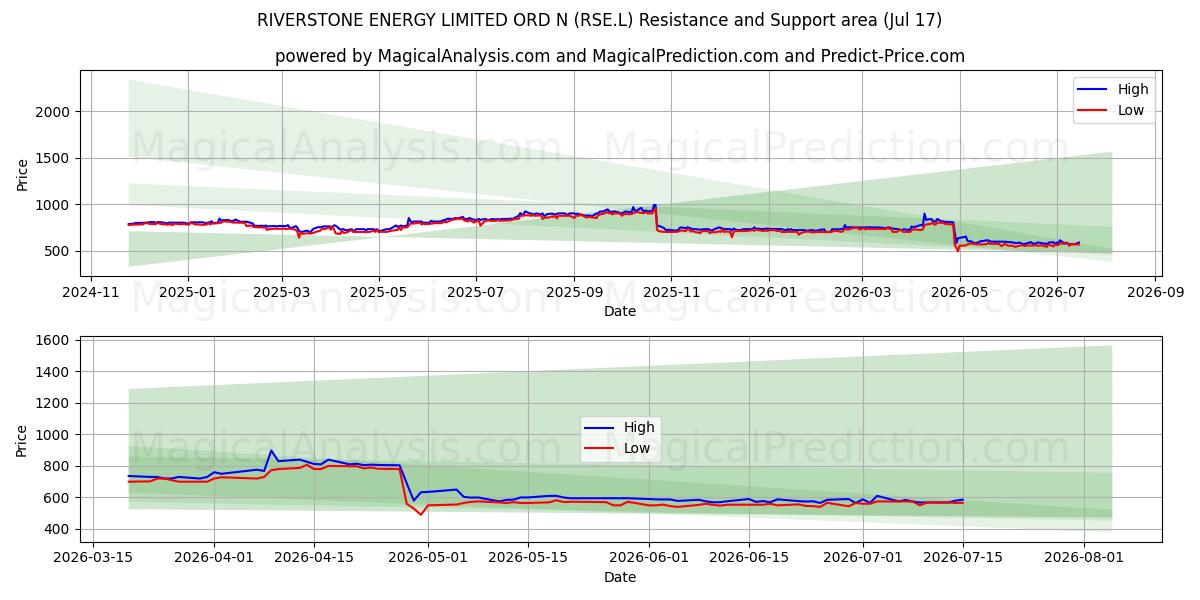This screenshot has height=600, width=1200.
Task: Click top chart x-axis label '2025-07'
Action: pyautogui.click(x=475, y=292)
